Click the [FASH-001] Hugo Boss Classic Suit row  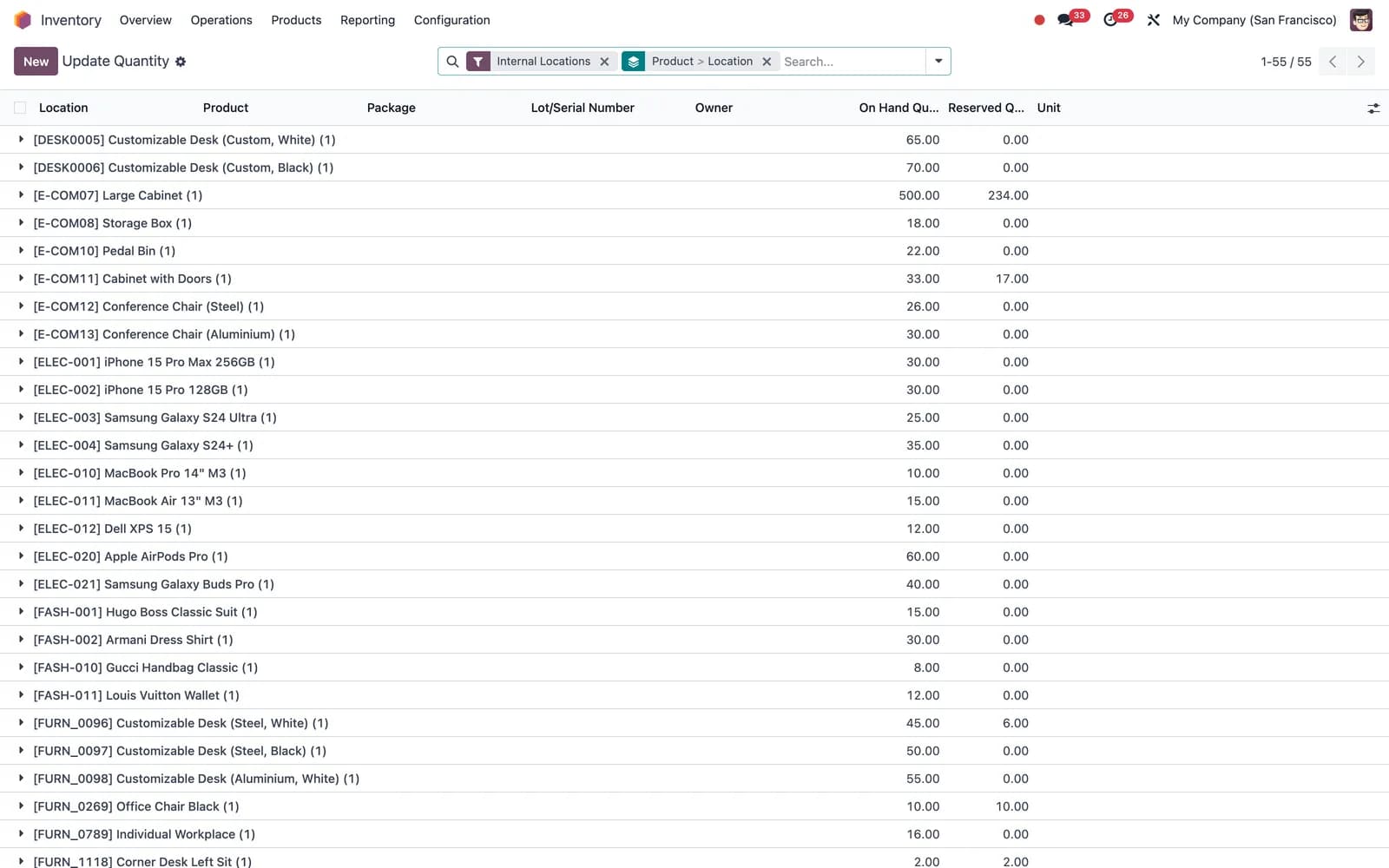pyautogui.click(x=694, y=612)
